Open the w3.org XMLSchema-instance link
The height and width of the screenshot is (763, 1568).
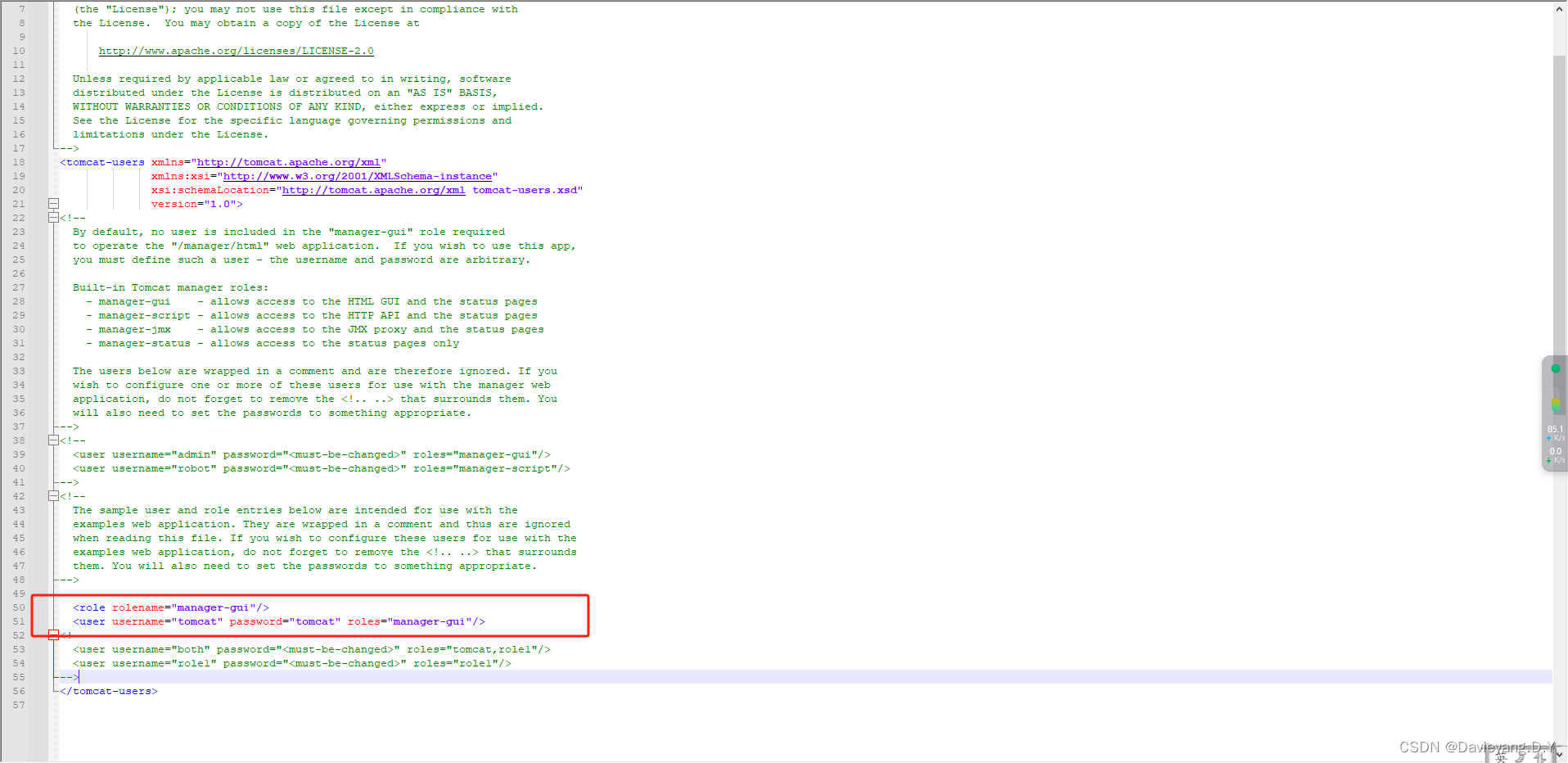358,176
